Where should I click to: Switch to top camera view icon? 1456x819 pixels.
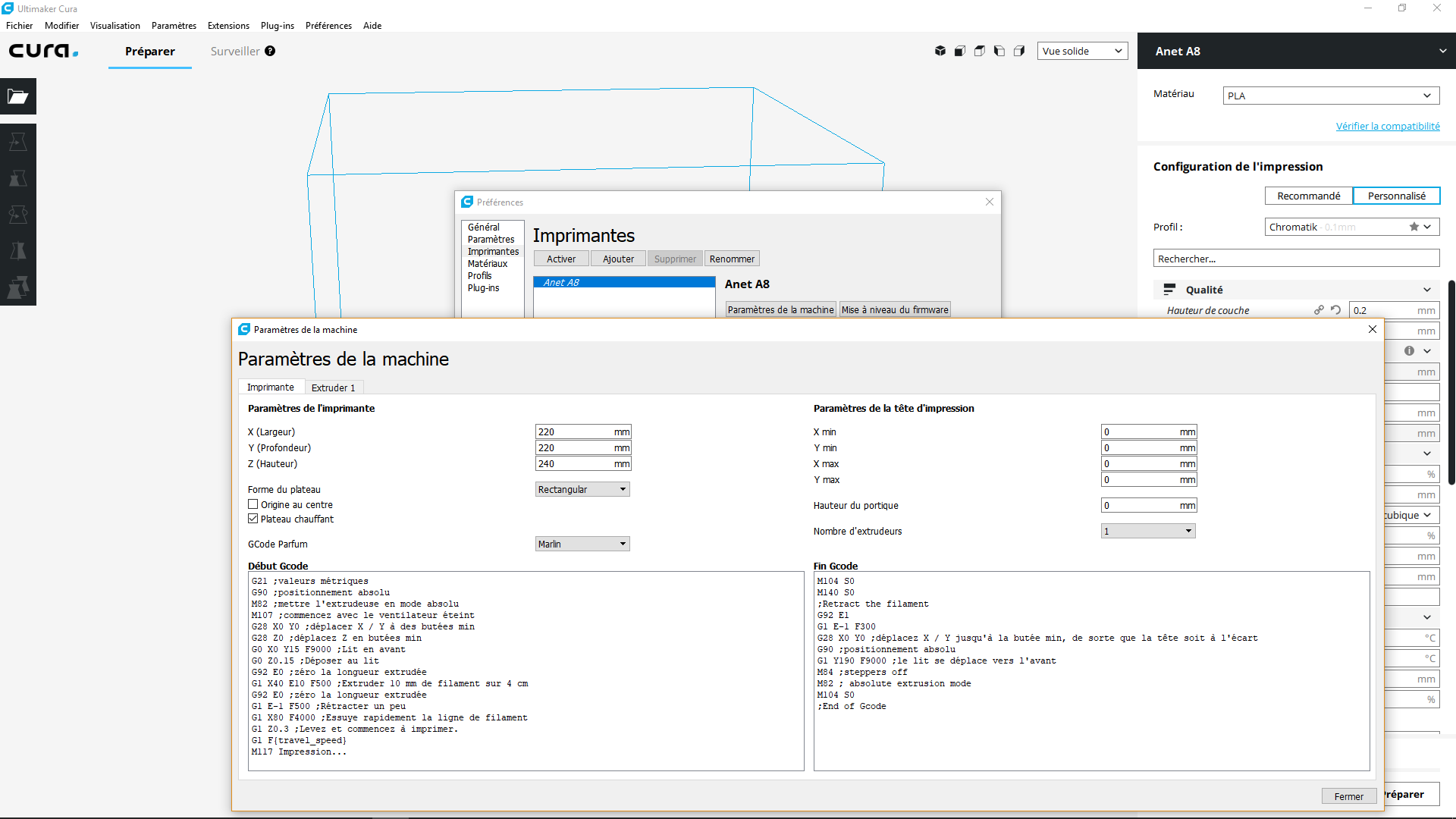(x=980, y=51)
